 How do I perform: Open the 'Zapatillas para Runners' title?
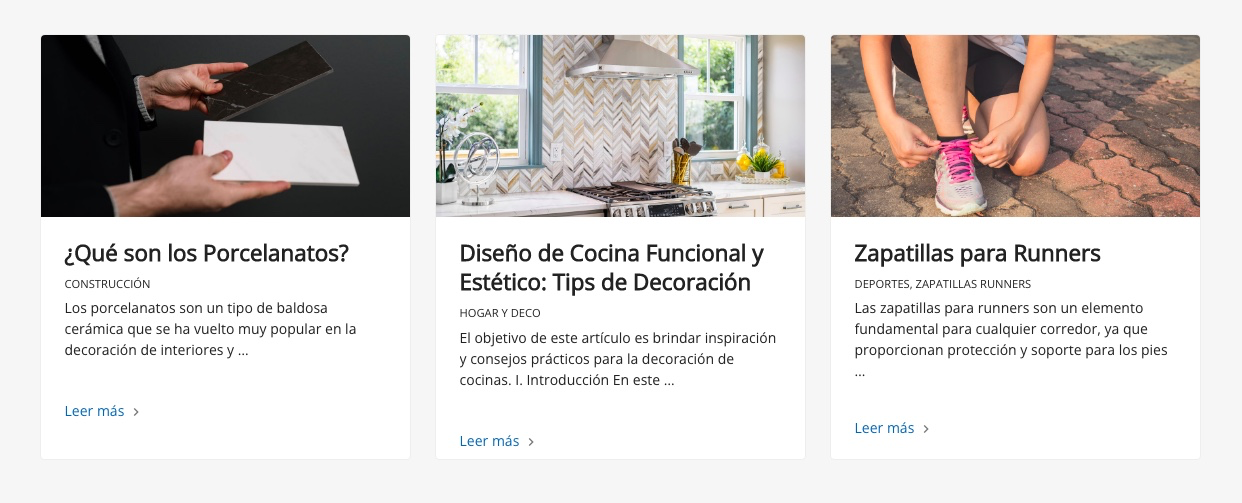pyautogui.click(x=977, y=253)
